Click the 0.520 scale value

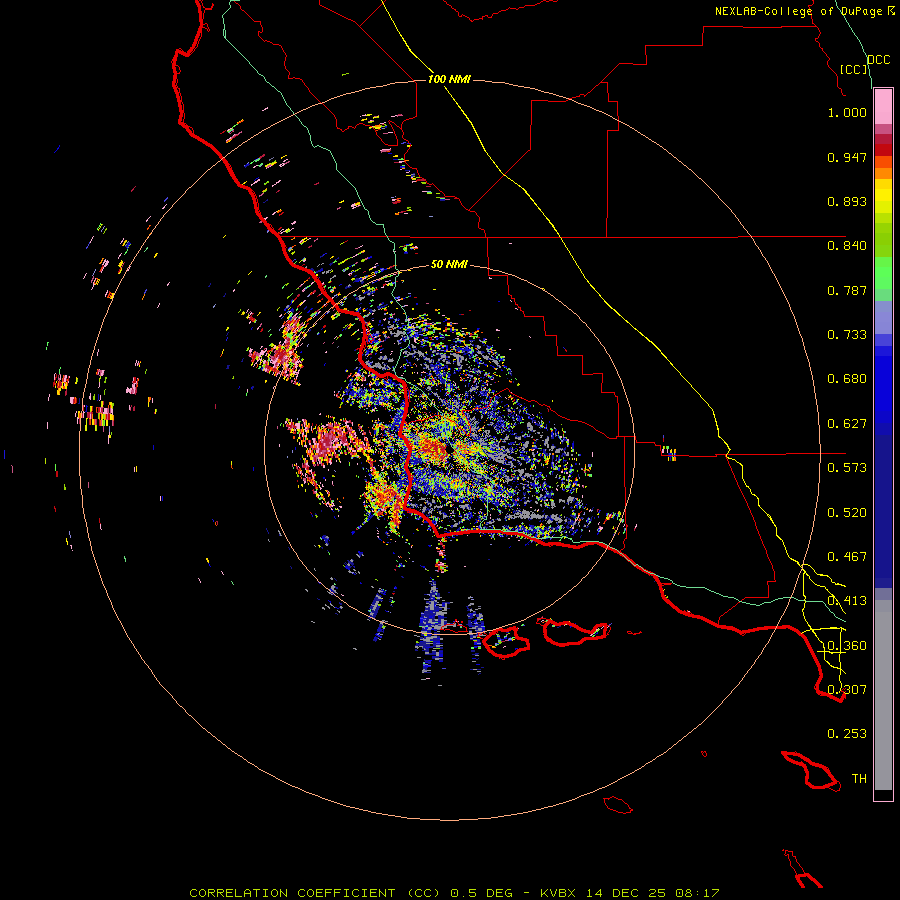pos(847,513)
